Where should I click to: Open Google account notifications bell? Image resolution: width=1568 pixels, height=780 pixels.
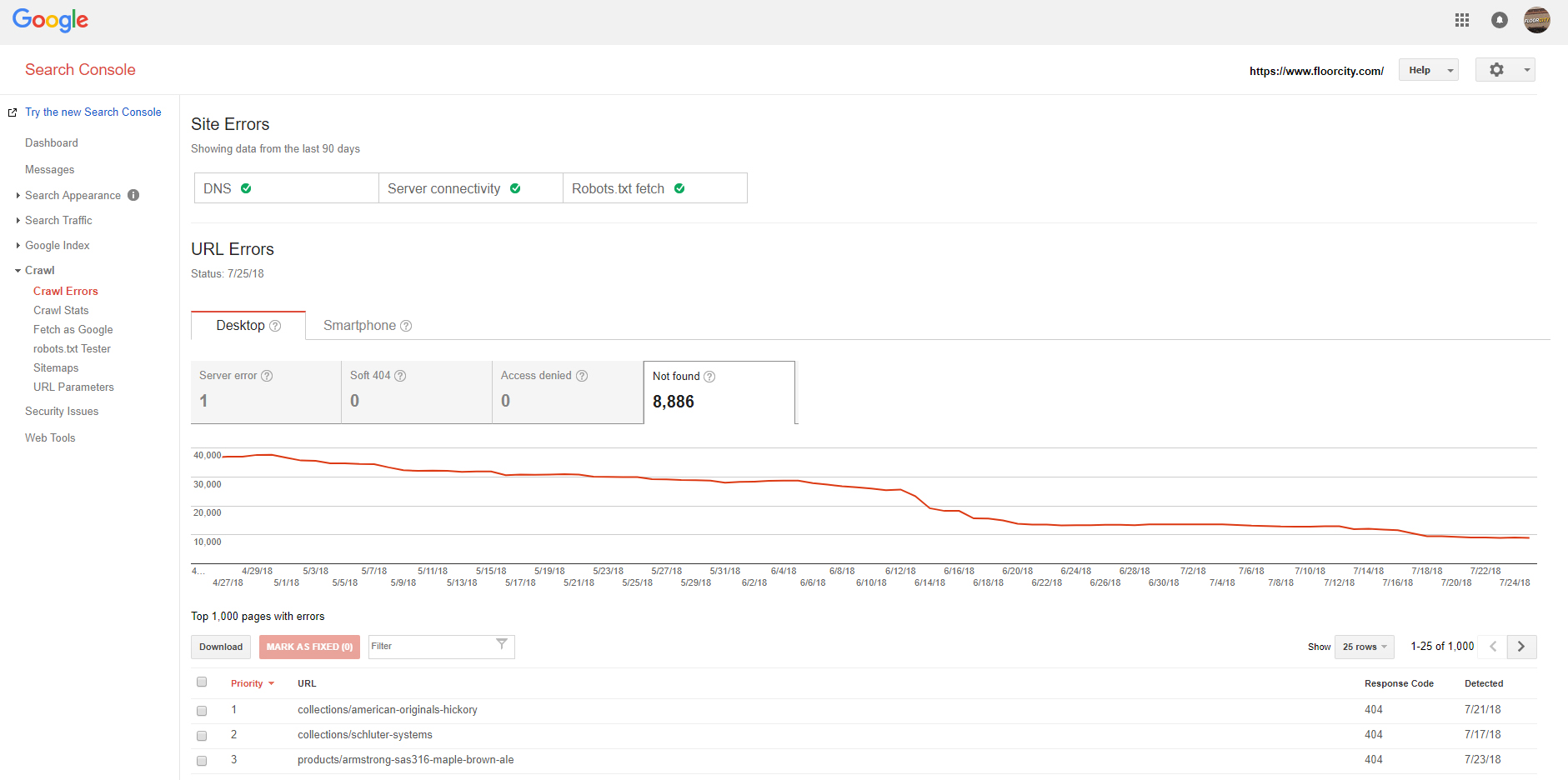[x=1500, y=20]
